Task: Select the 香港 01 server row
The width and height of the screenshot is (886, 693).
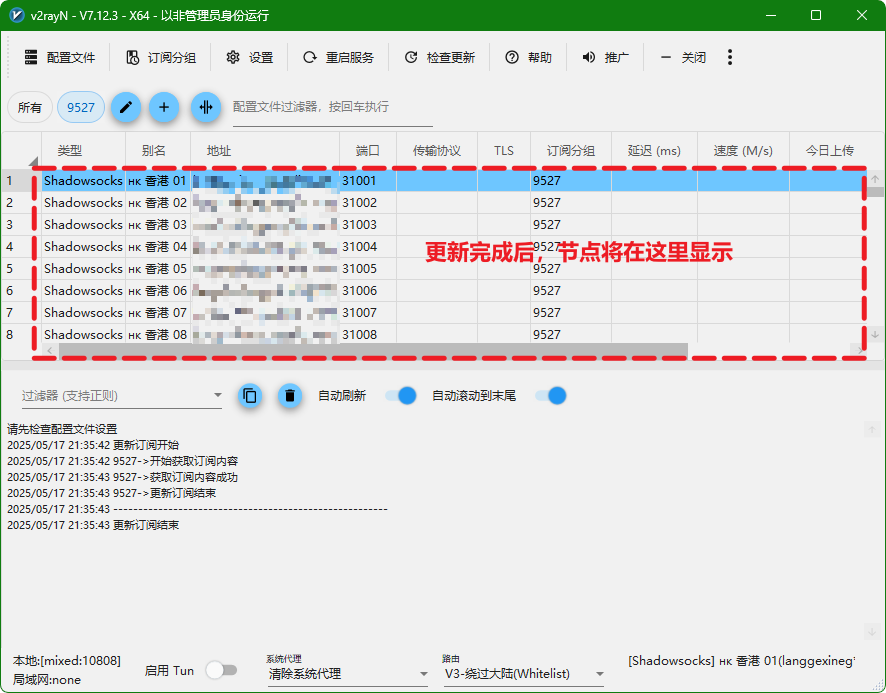Action: tap(433, 180)
